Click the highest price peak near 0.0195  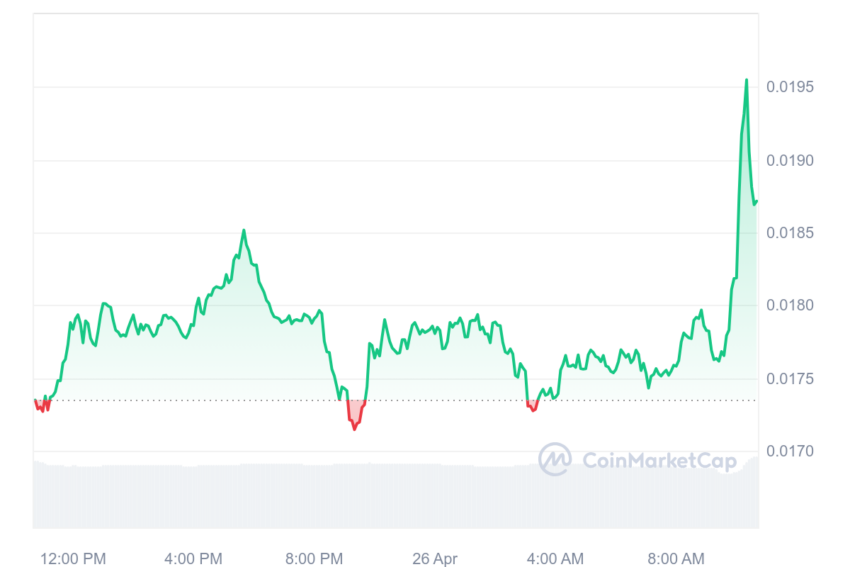746,80
